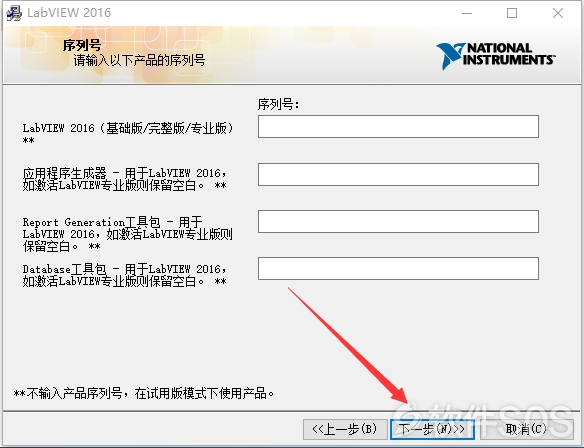Click the LabVIEW 2016 window title text

click(69, 13)
